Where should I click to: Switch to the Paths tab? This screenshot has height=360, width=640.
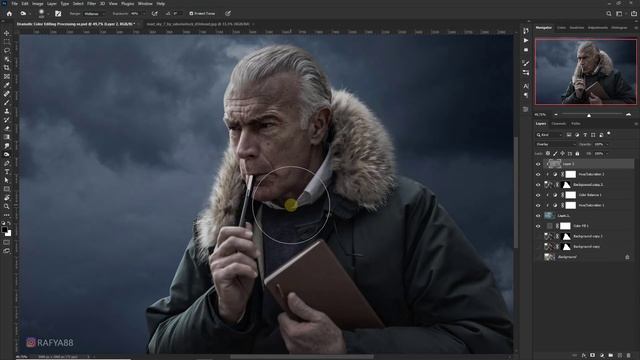(576, 124)
